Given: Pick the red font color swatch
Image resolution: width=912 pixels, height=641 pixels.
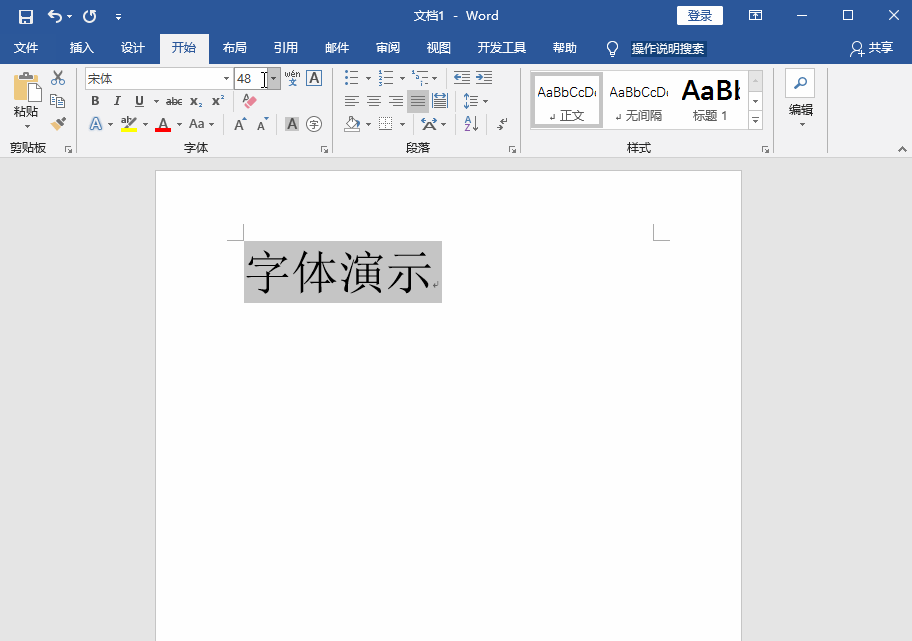Looking at the screenshot, I should (x=162, y=123).
